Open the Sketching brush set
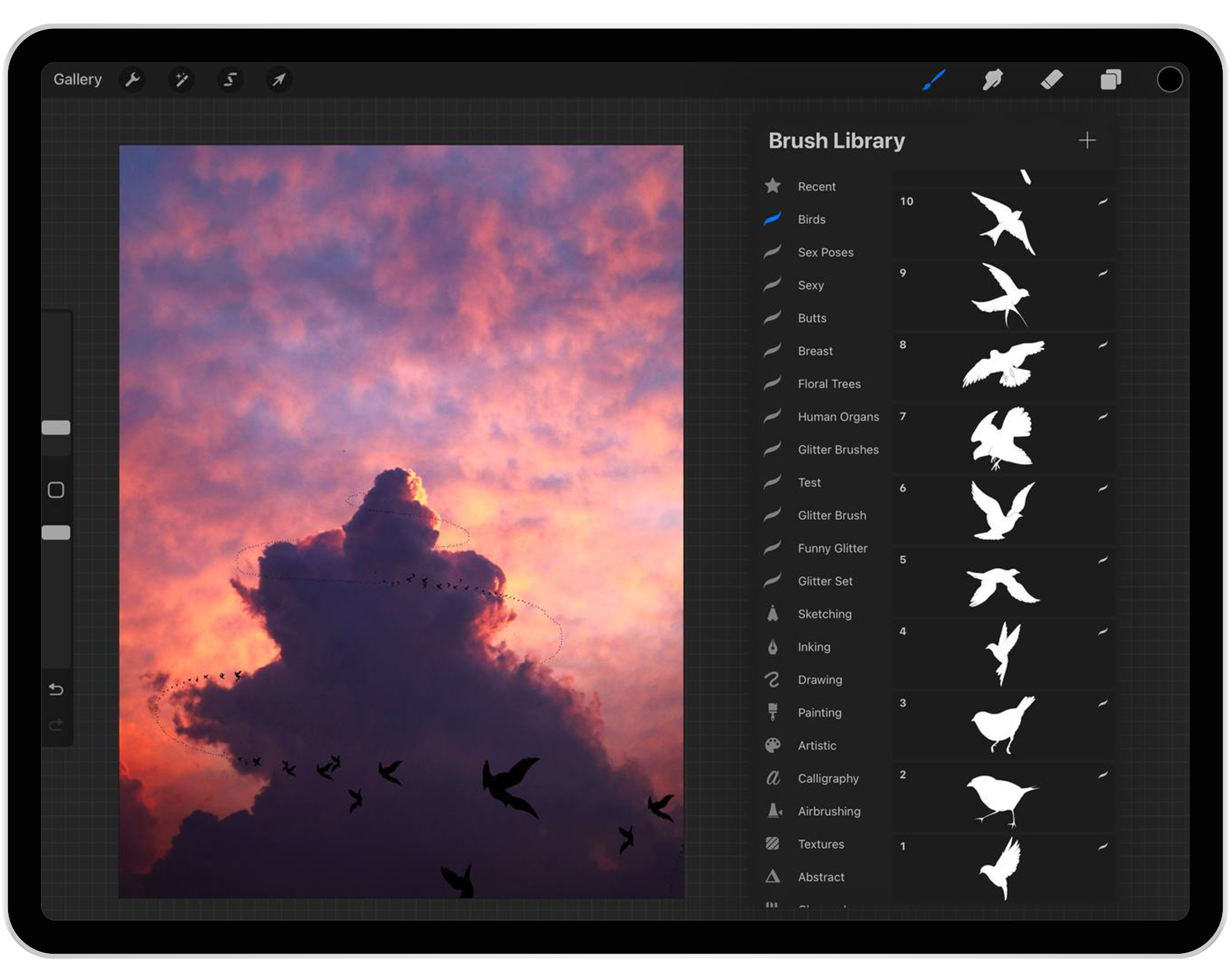1232x979 pixels. [824, 614]
